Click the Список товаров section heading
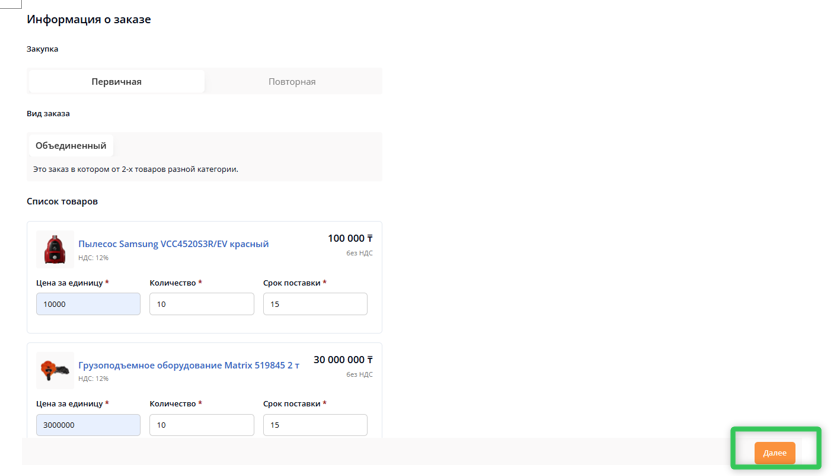Viewport: 840px width, 476px height. click(62, 202)
